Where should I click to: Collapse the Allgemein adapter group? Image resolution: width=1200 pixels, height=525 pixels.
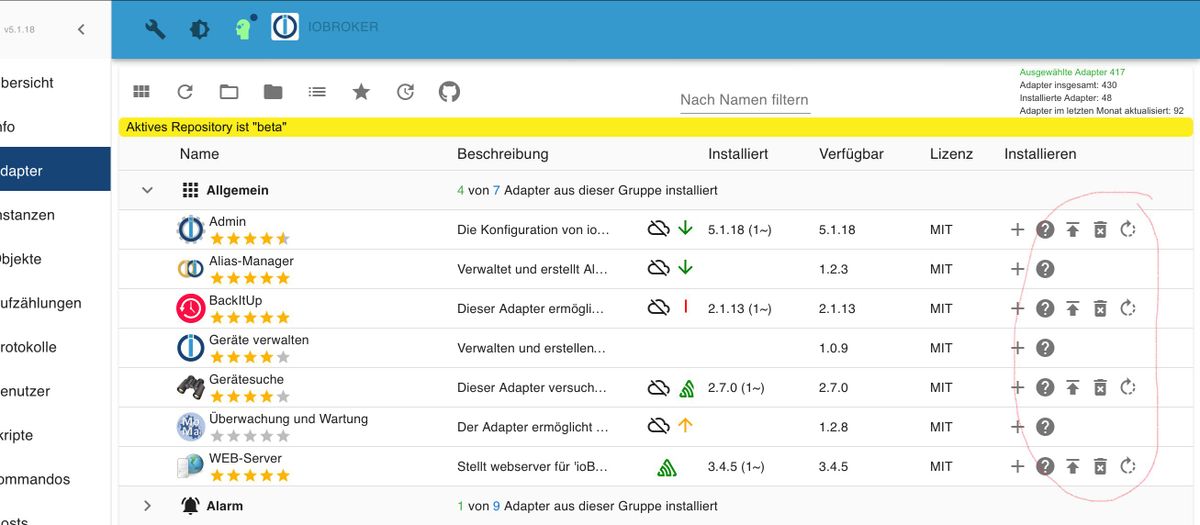[x=147, y=190]
